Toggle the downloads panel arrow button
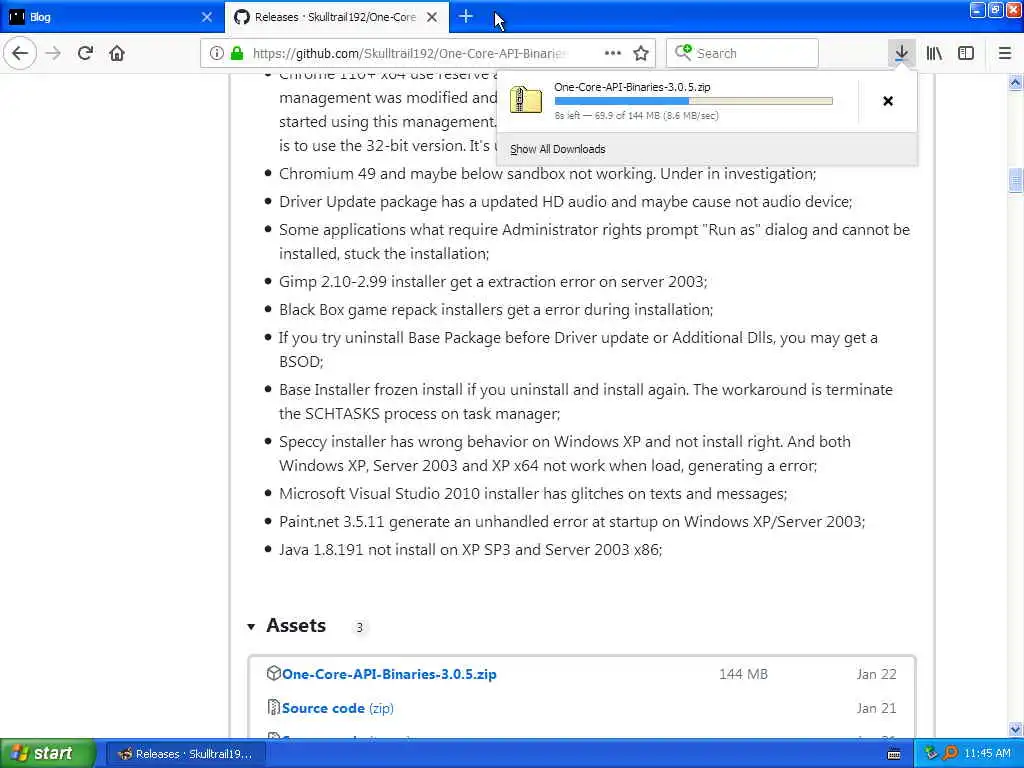Viewport: 1024px width, 768px height. pos(901,53)
